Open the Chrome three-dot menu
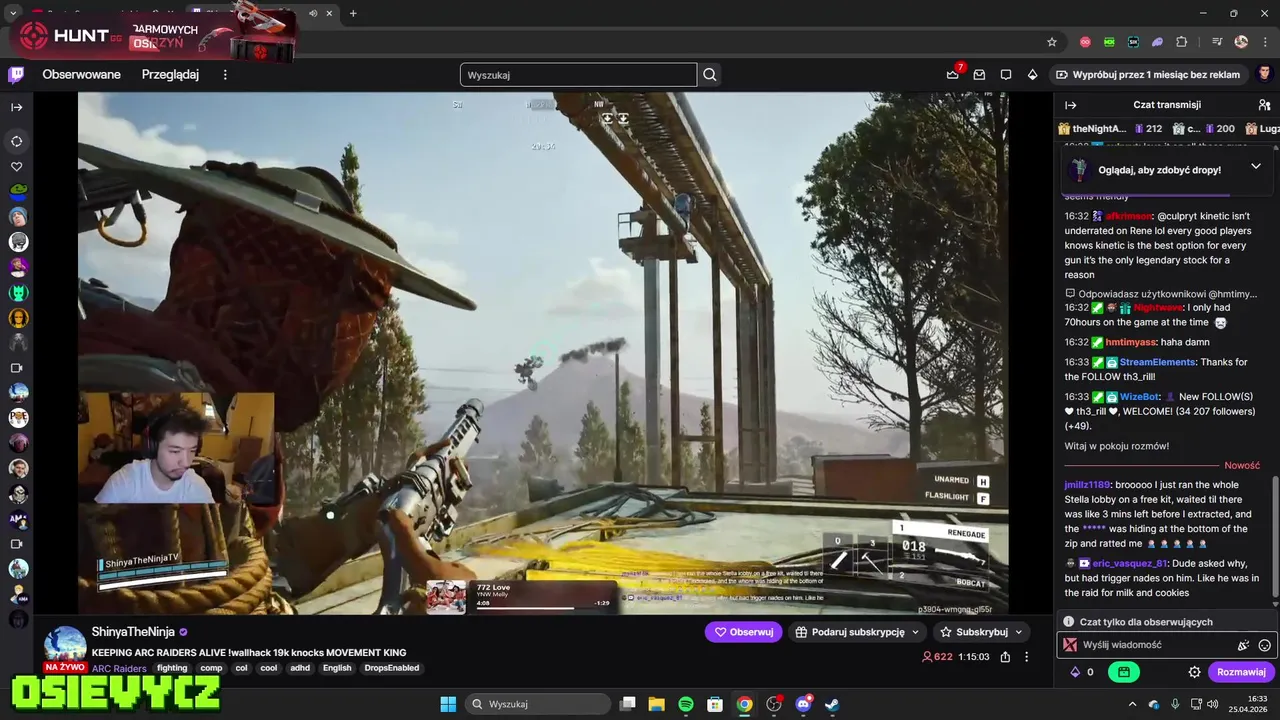The image size is (1280, 720). point(1264,42)
